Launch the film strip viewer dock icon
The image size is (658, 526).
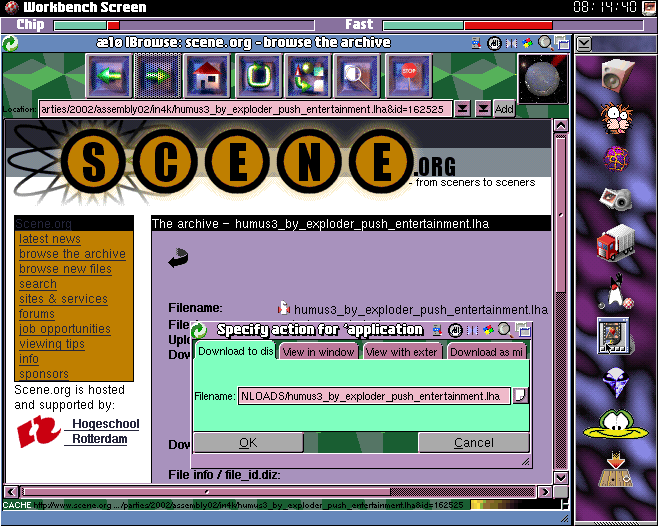point(614,335)
